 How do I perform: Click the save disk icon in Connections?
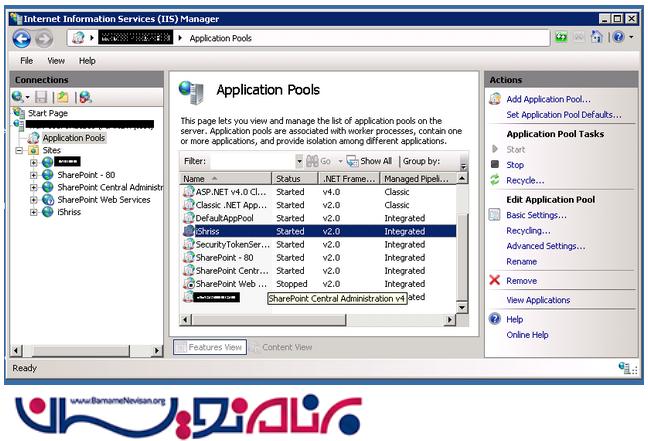pyautogui.click(x=41, y=97)
